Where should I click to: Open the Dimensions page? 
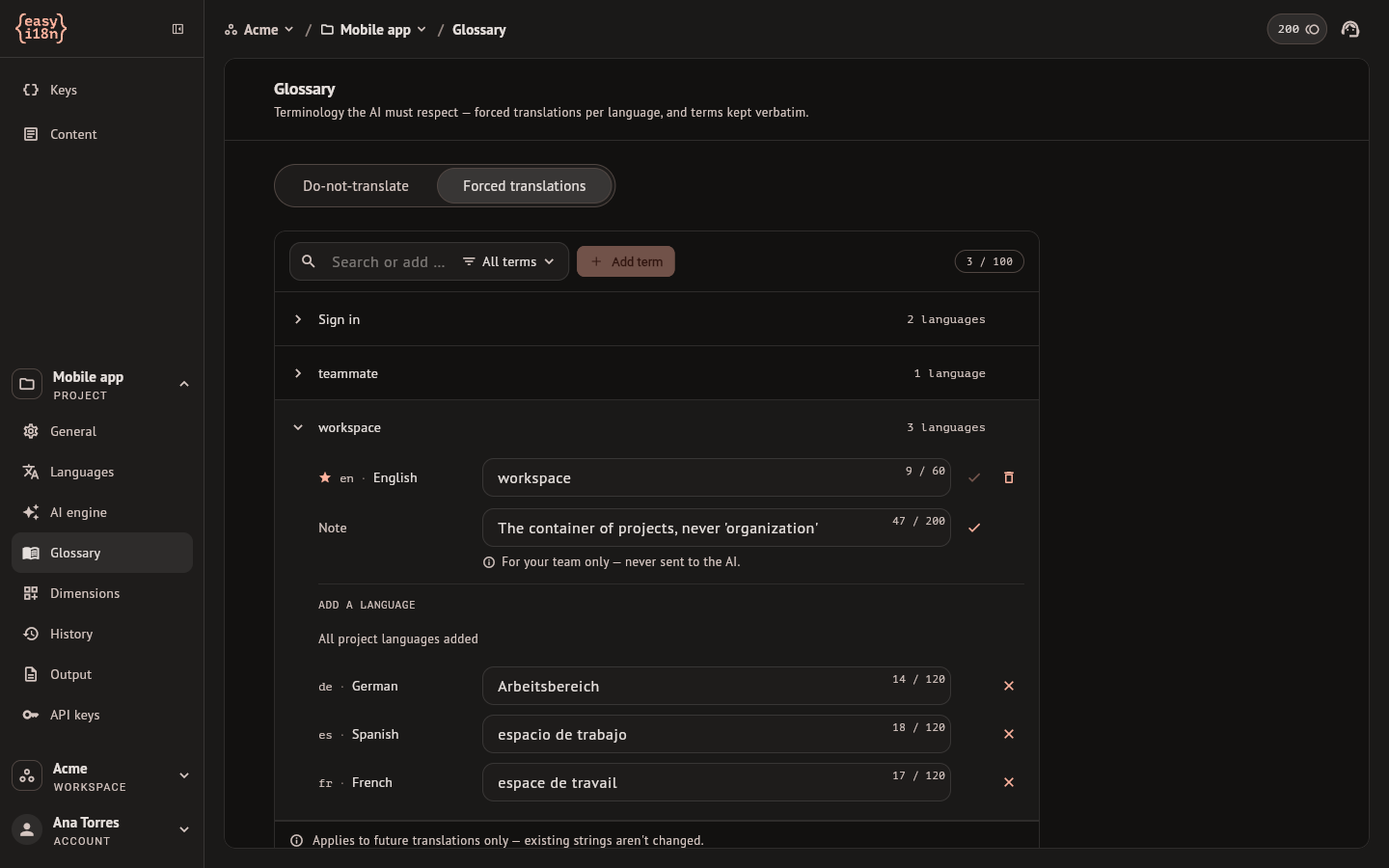(102, 593)
